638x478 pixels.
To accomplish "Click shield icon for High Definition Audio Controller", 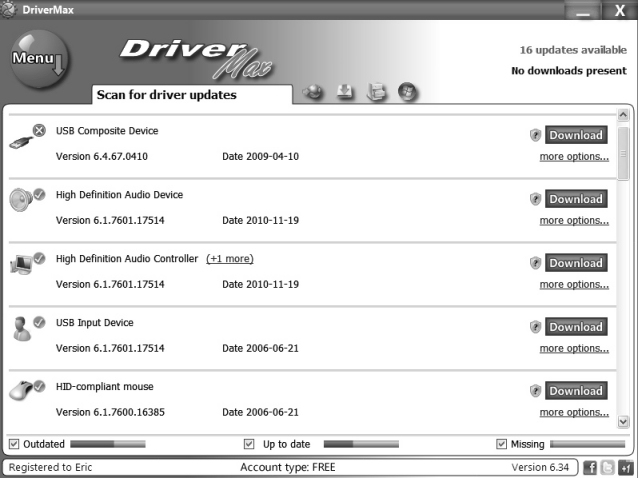I will point(535,263).
